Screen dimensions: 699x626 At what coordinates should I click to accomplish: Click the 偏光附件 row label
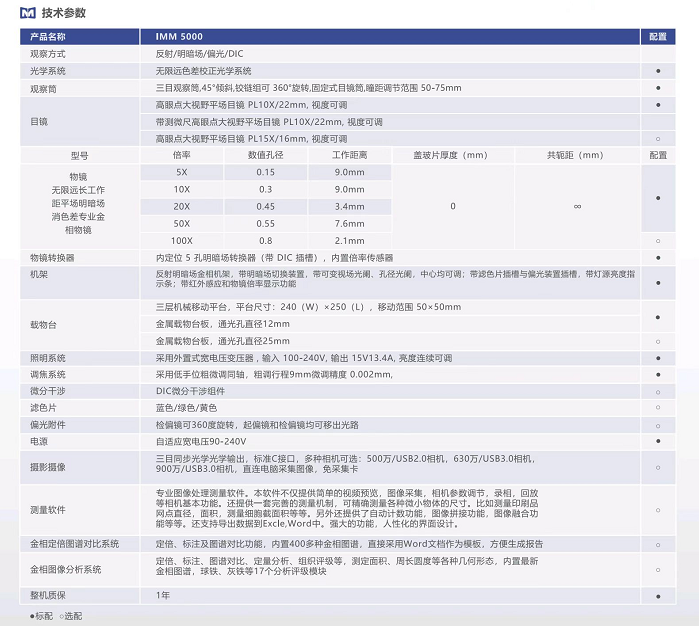point(48,424)
